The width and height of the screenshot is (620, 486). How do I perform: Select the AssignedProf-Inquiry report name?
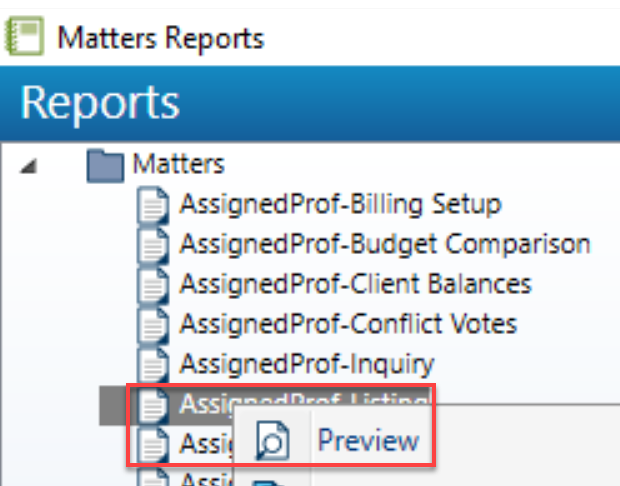[307, 365]
